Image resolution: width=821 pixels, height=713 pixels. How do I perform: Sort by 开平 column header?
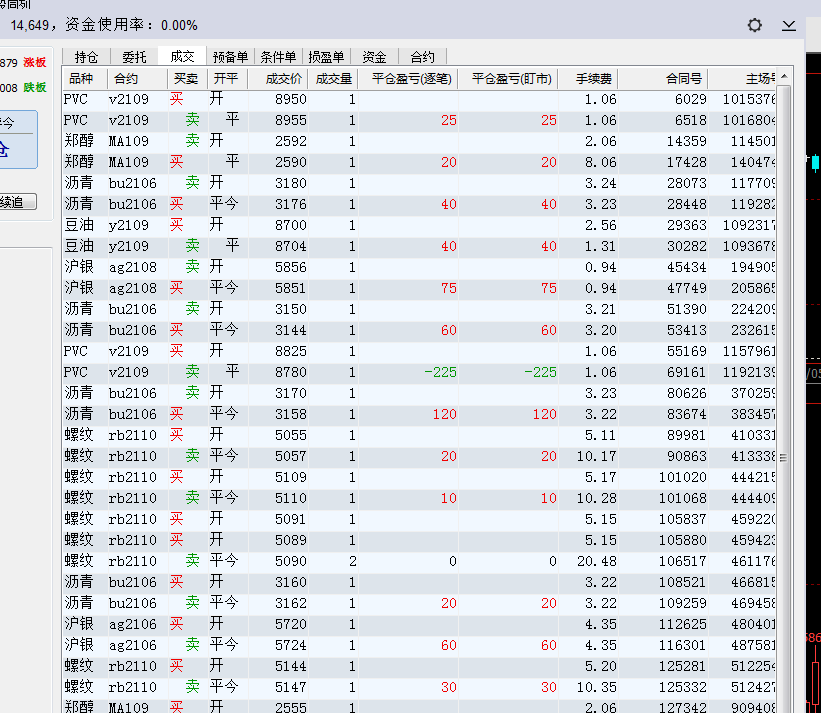click(228, 79)
